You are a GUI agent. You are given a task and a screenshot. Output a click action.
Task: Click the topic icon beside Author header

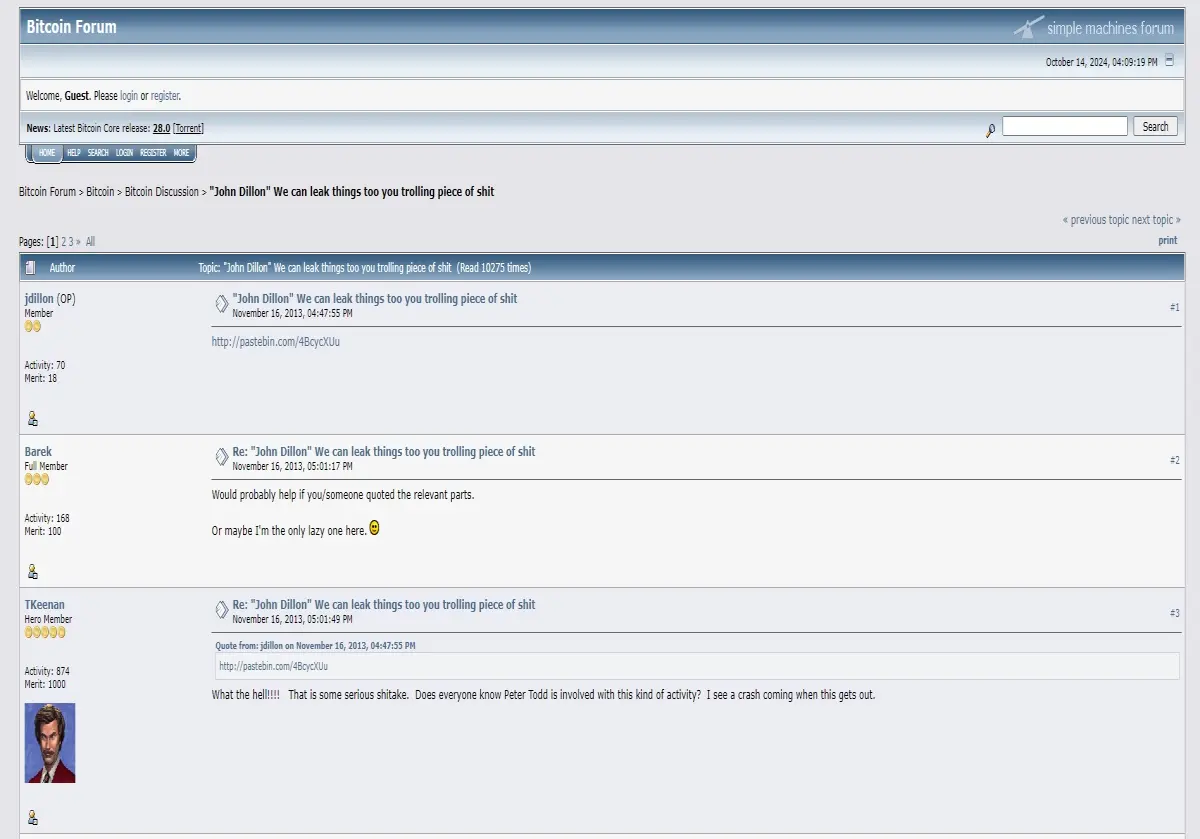point(30,267)
